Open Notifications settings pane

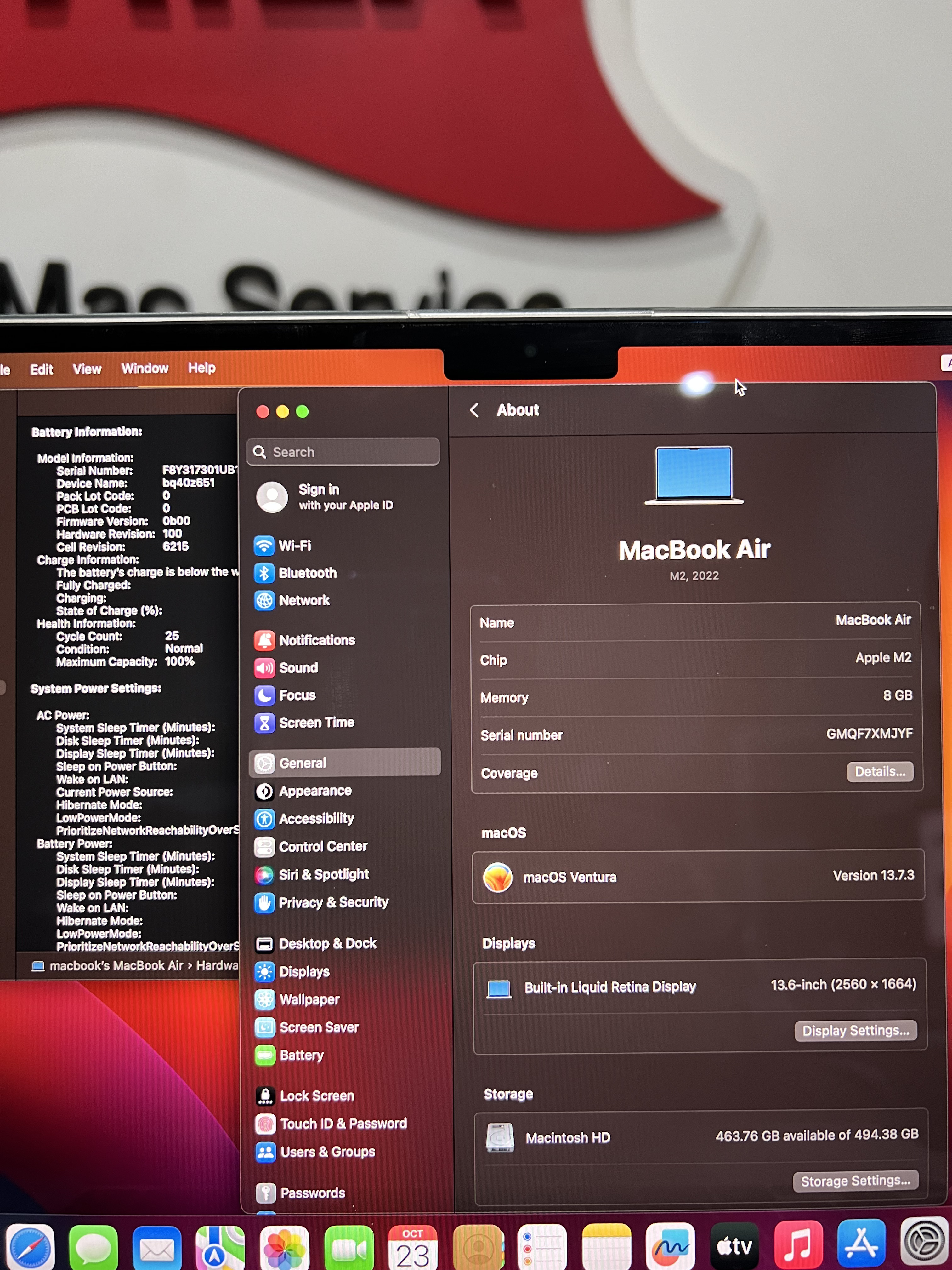tap(316, 640)
